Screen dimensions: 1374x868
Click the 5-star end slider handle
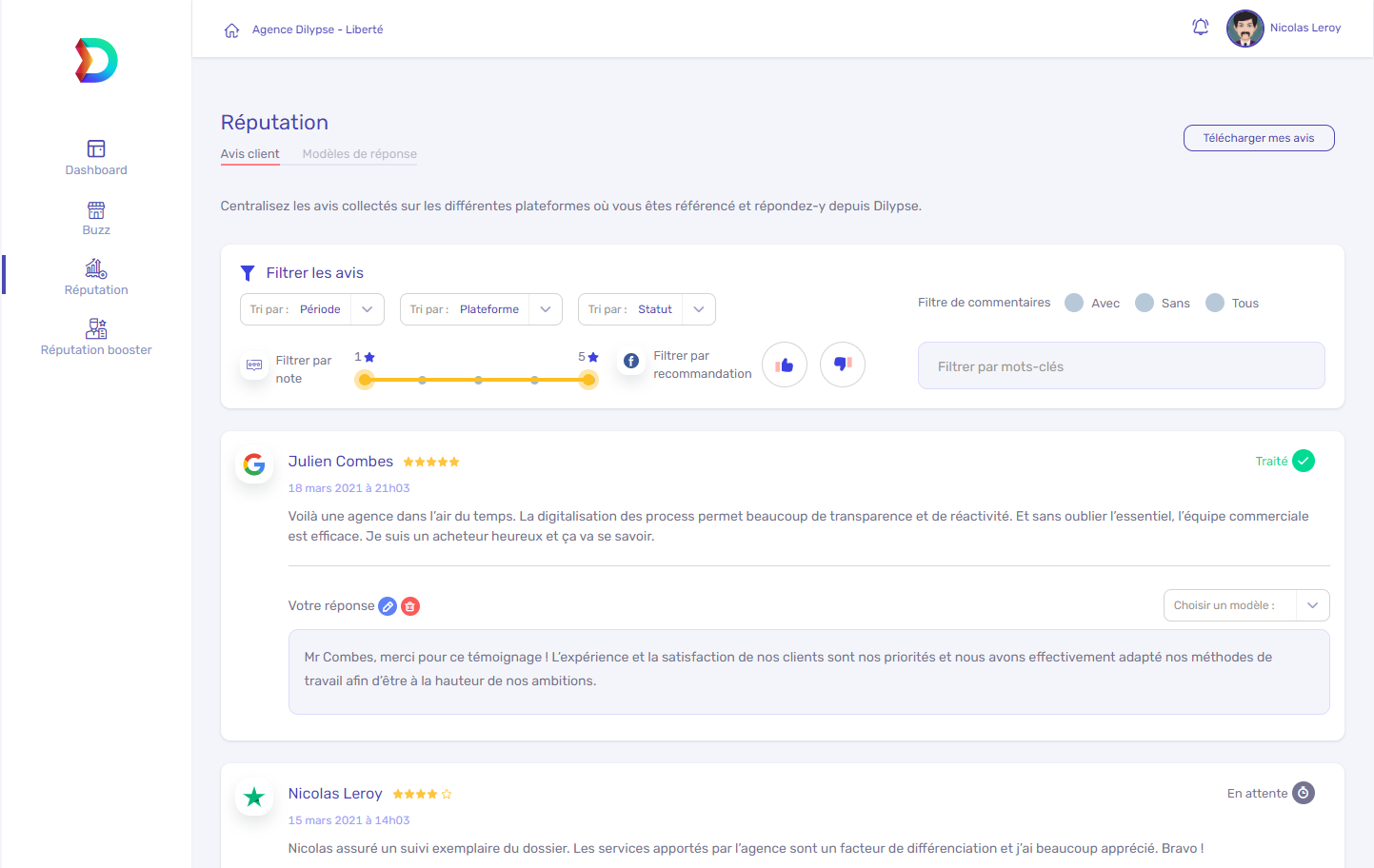(x=588, y=380)
